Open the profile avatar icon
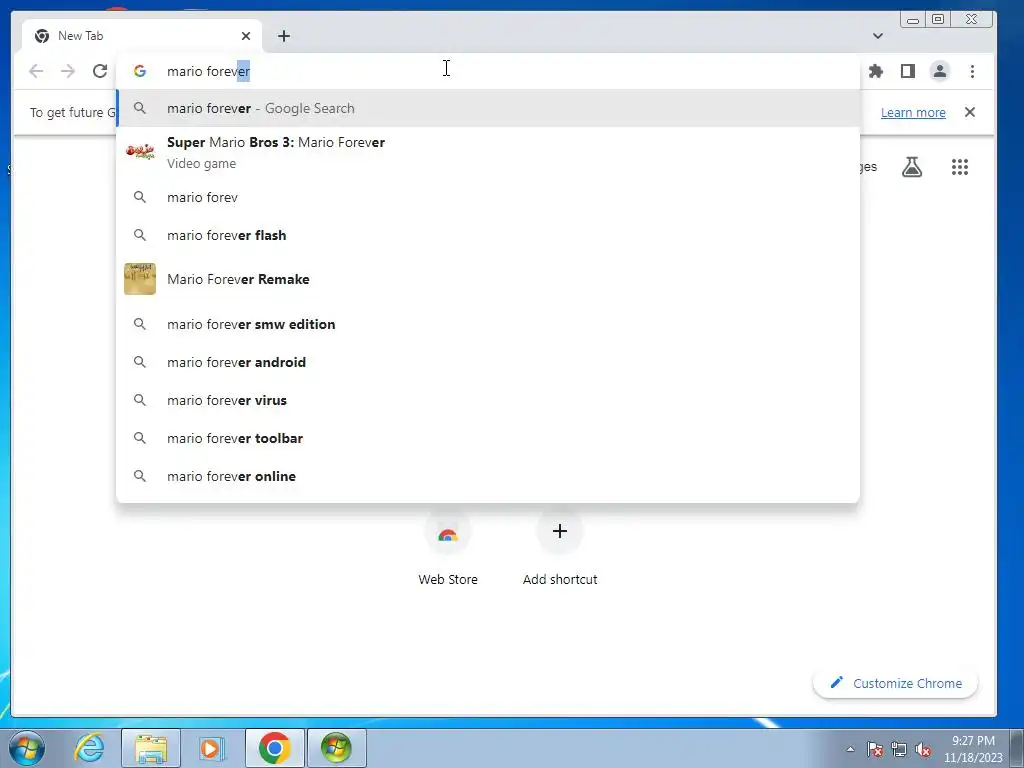Screen dimensions: 1024x768 (940, 71)
